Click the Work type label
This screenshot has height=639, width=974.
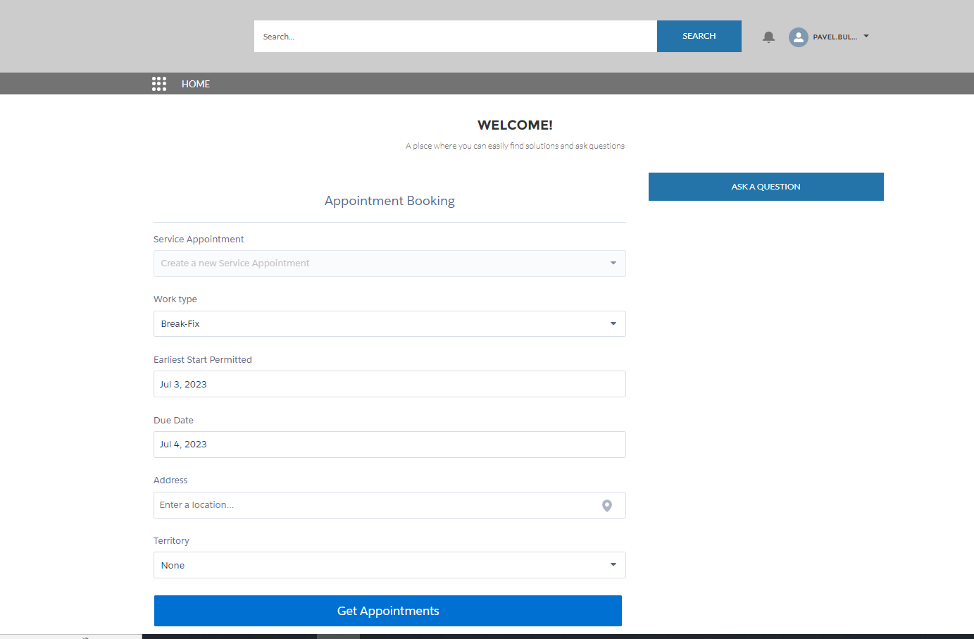point(175,299)
